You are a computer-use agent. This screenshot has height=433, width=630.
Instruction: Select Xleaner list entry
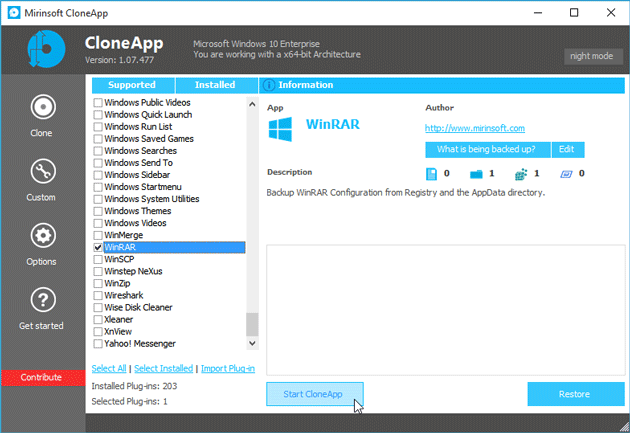pos(119,320)
